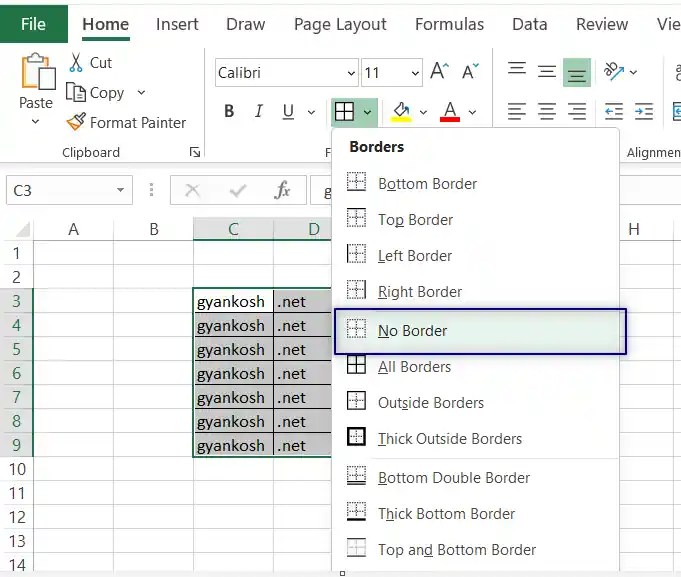Click the formula bar Cancel X icon
This screenshot has width=681, height=577.
coord(192,190)
